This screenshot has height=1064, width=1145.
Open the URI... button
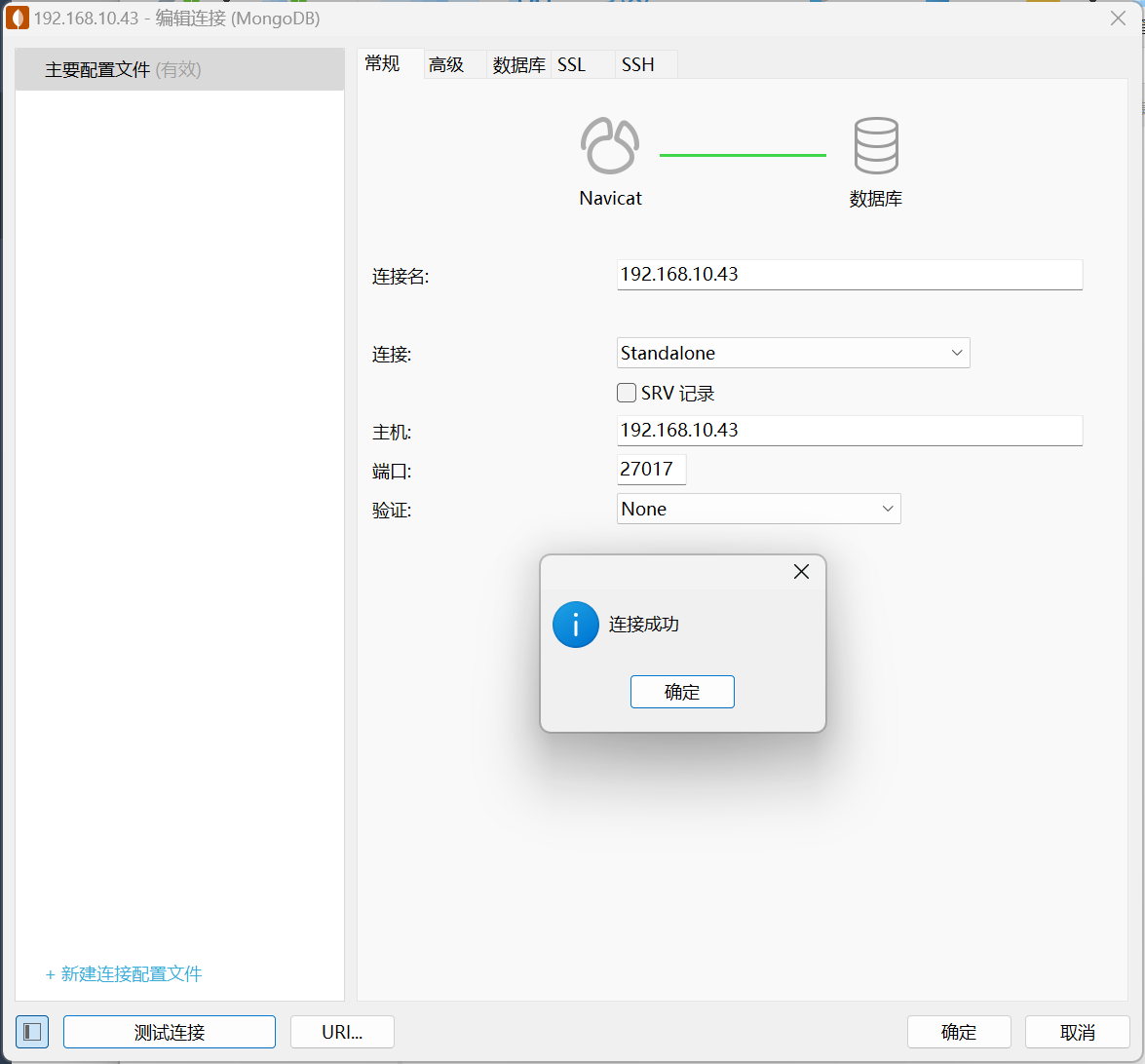342,1032
